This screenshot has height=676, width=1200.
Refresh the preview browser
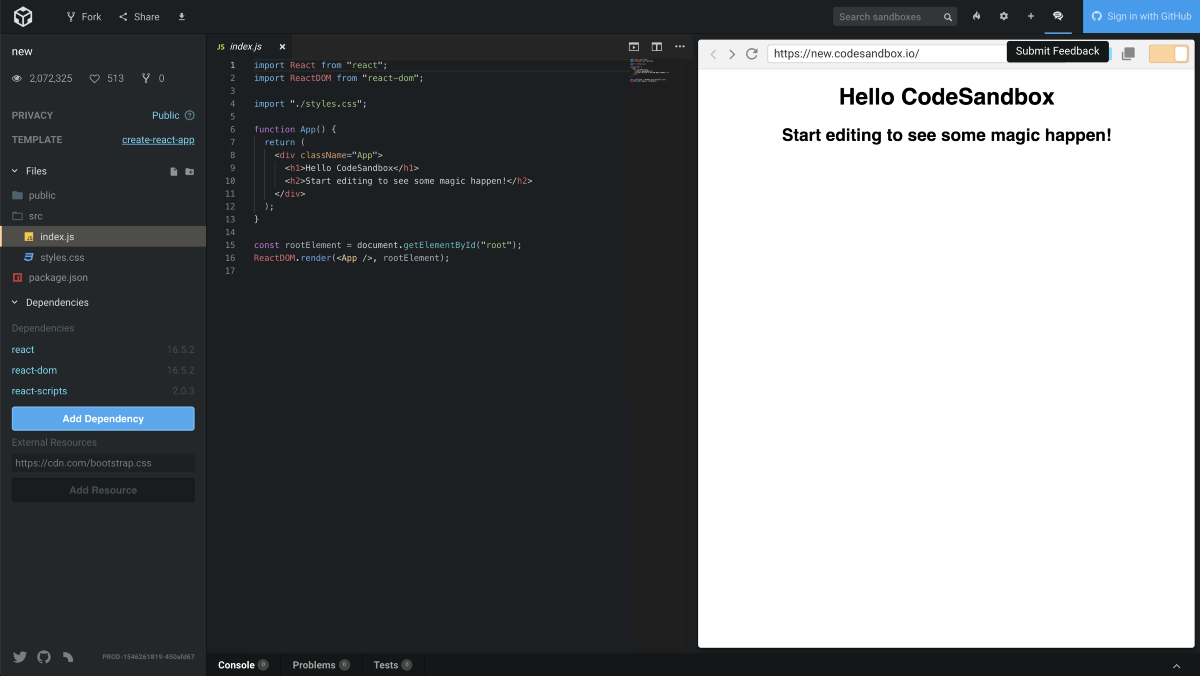[x=752, y=54]
